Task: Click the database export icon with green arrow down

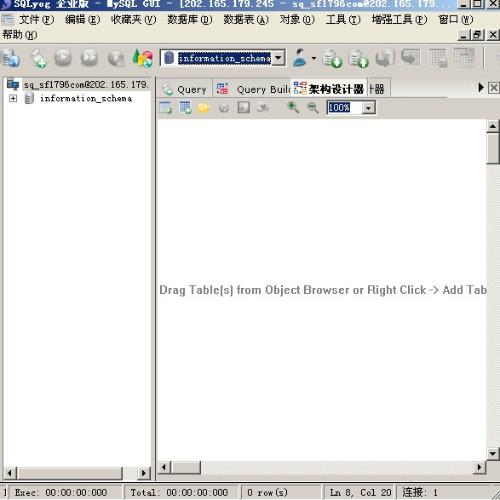Action: pyautogui.click(x=332, y=59)
